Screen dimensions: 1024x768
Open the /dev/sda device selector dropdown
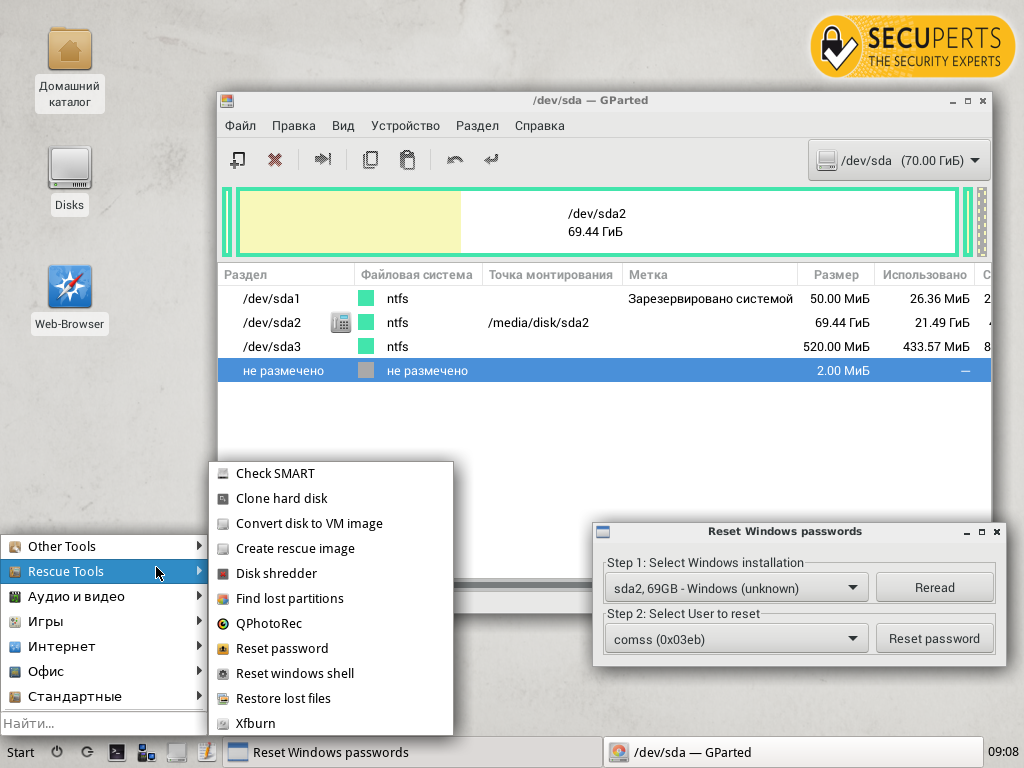point(899,160)
